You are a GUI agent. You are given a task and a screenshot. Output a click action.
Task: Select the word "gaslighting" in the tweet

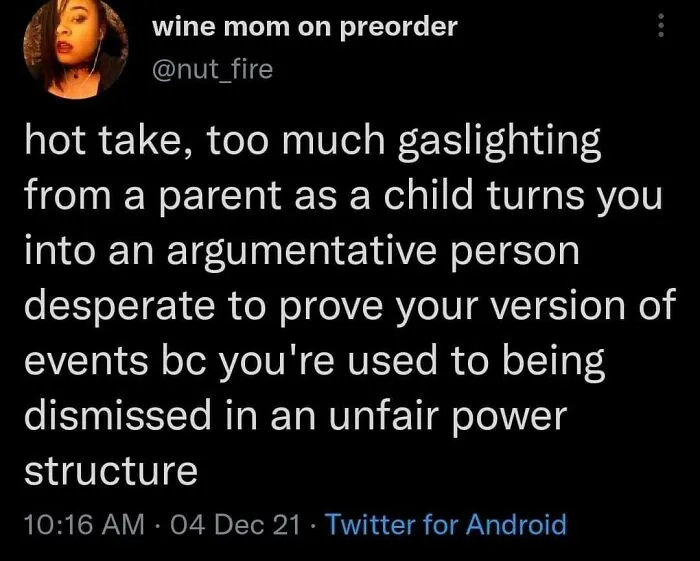tap(499, 142)
